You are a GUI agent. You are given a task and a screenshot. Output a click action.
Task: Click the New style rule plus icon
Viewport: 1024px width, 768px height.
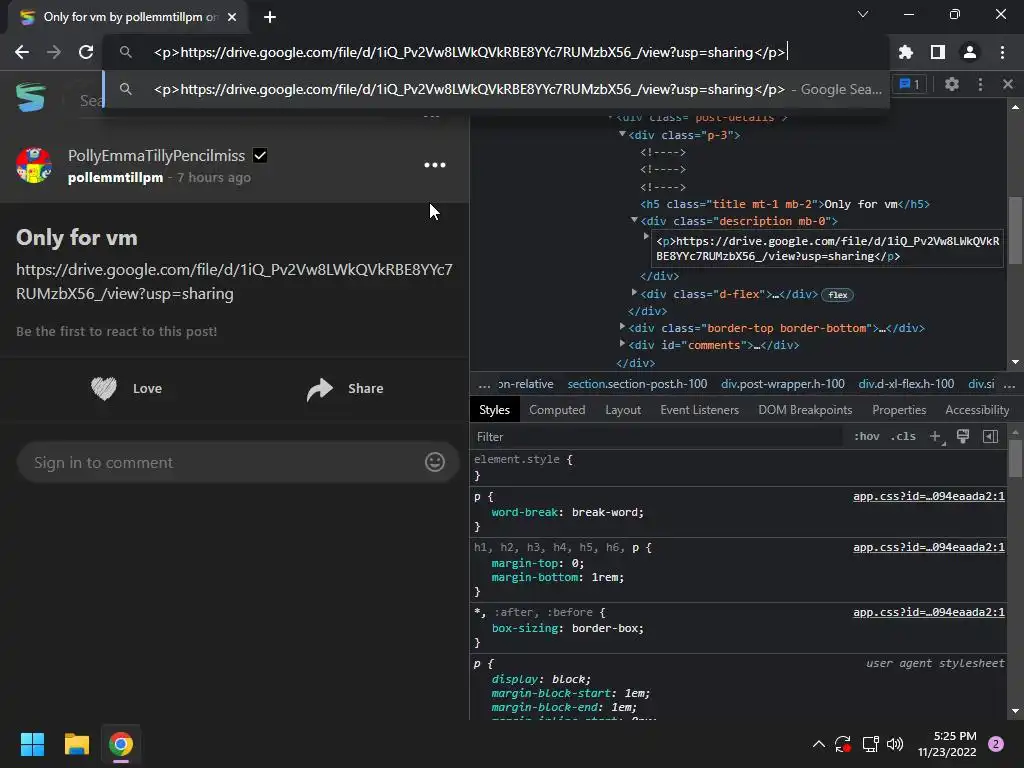point(936,437)
